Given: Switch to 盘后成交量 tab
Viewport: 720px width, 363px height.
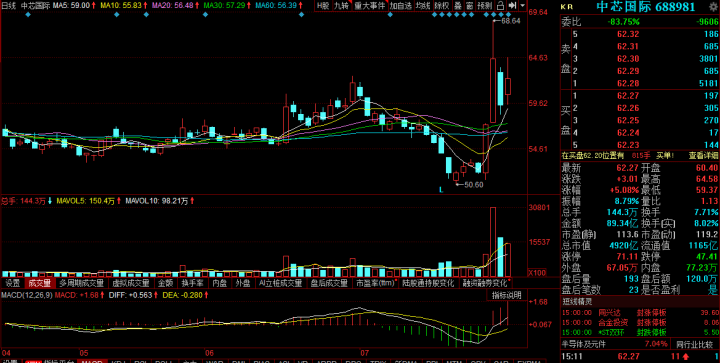Looking at the screenshot, I should coord(329,283).
